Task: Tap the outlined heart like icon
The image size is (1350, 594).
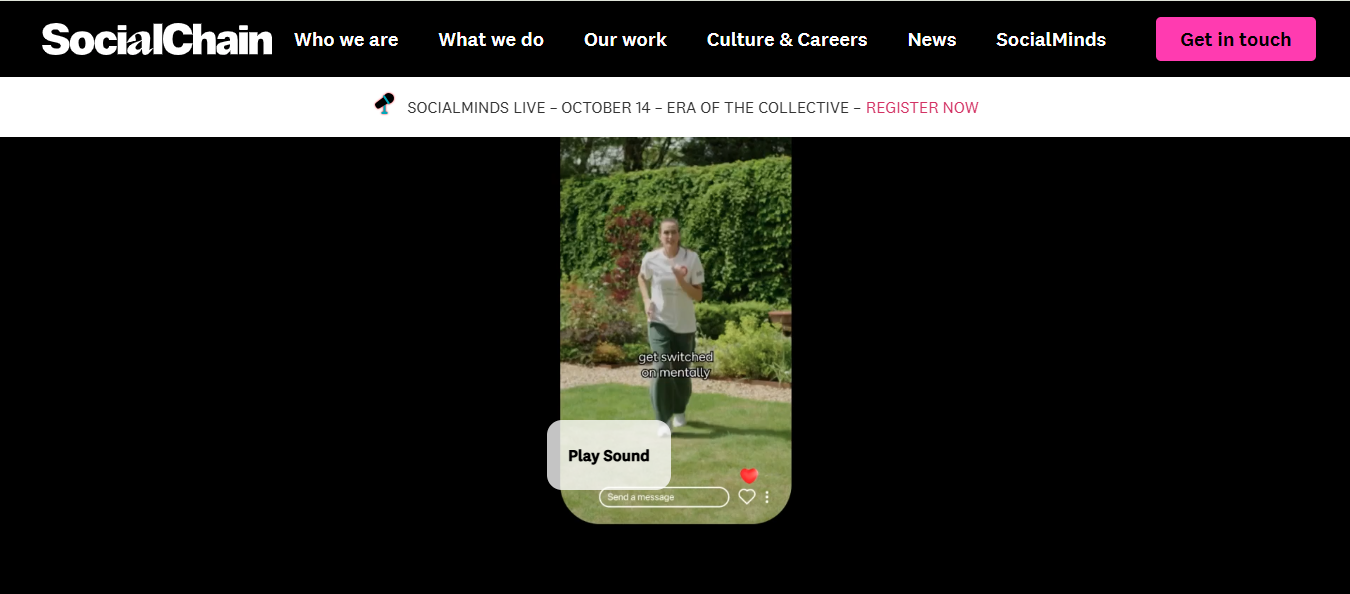Action: pos(746,496)
